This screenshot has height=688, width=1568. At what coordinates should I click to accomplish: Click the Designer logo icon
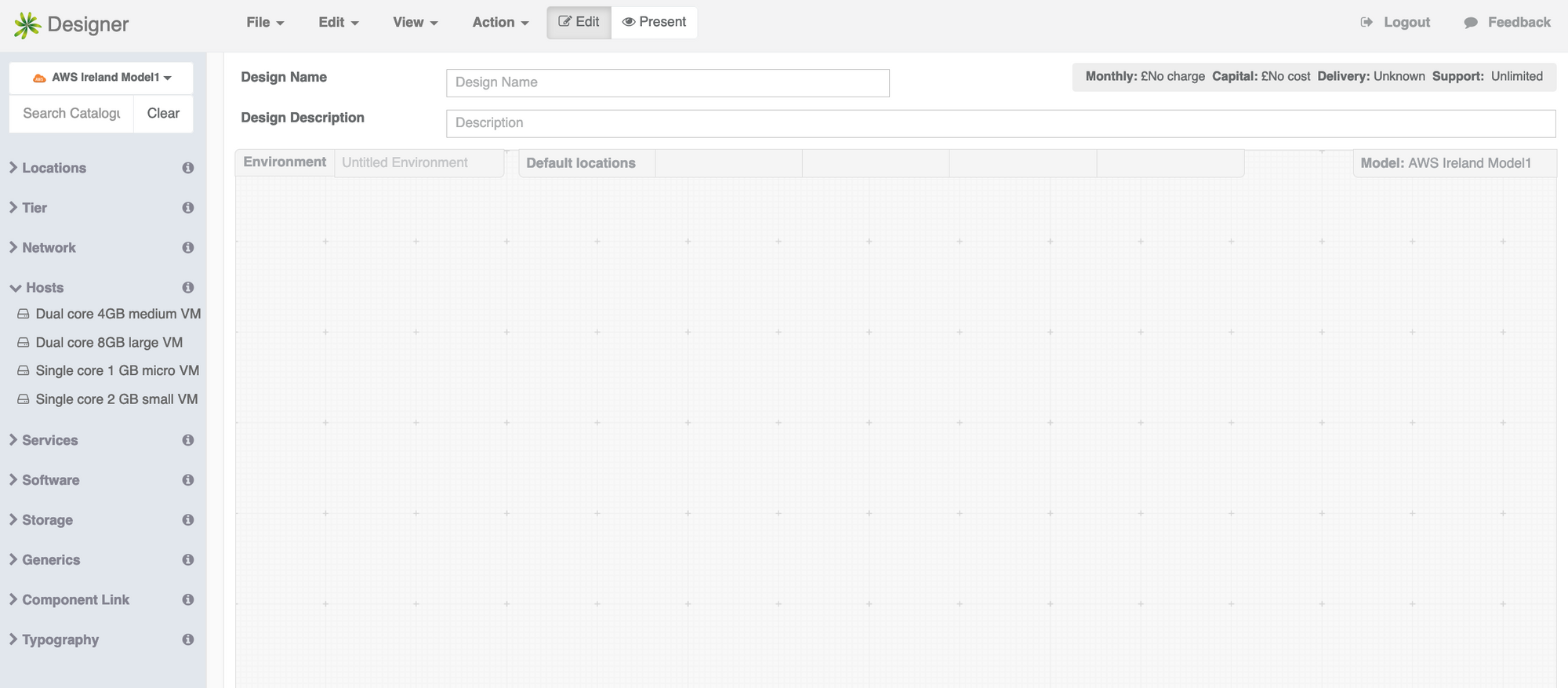(27, 25)
